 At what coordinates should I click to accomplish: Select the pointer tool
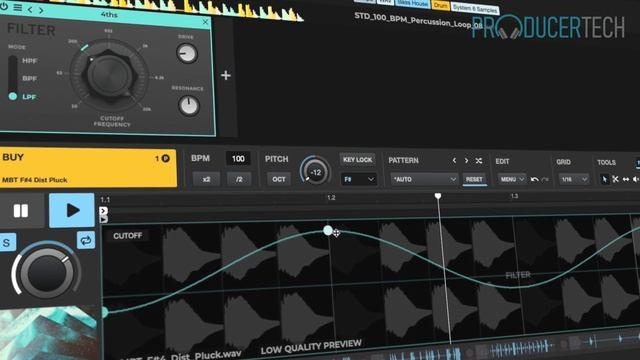coord(604,179)
